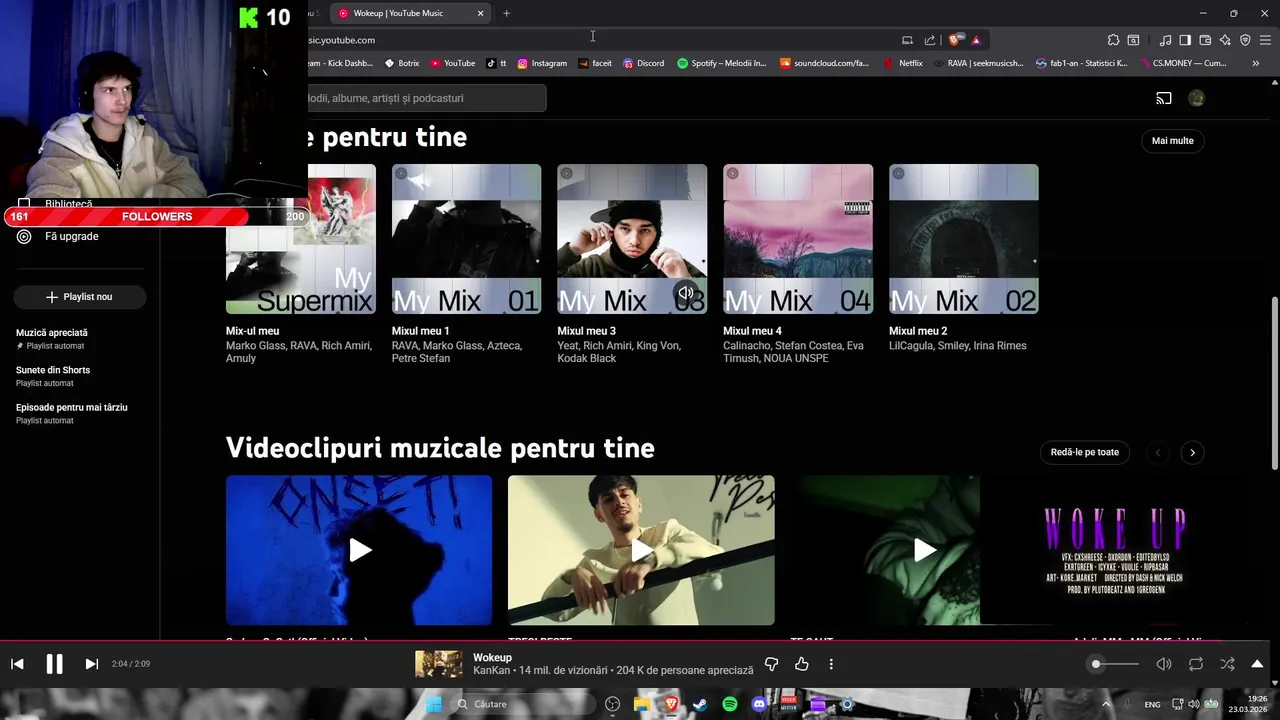Screen dimensions: 1280x720
Task: Open the account avatar menu
Action: pyautogui.click(x=1196, y=98)
